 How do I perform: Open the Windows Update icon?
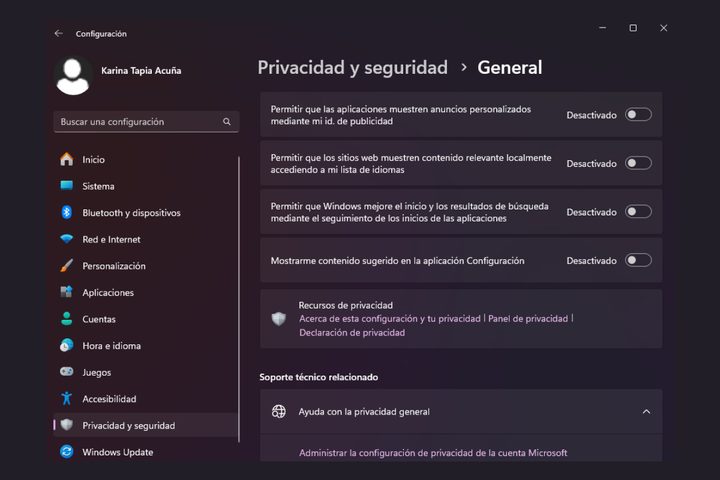pyautogui.click(x=67, y=452)
